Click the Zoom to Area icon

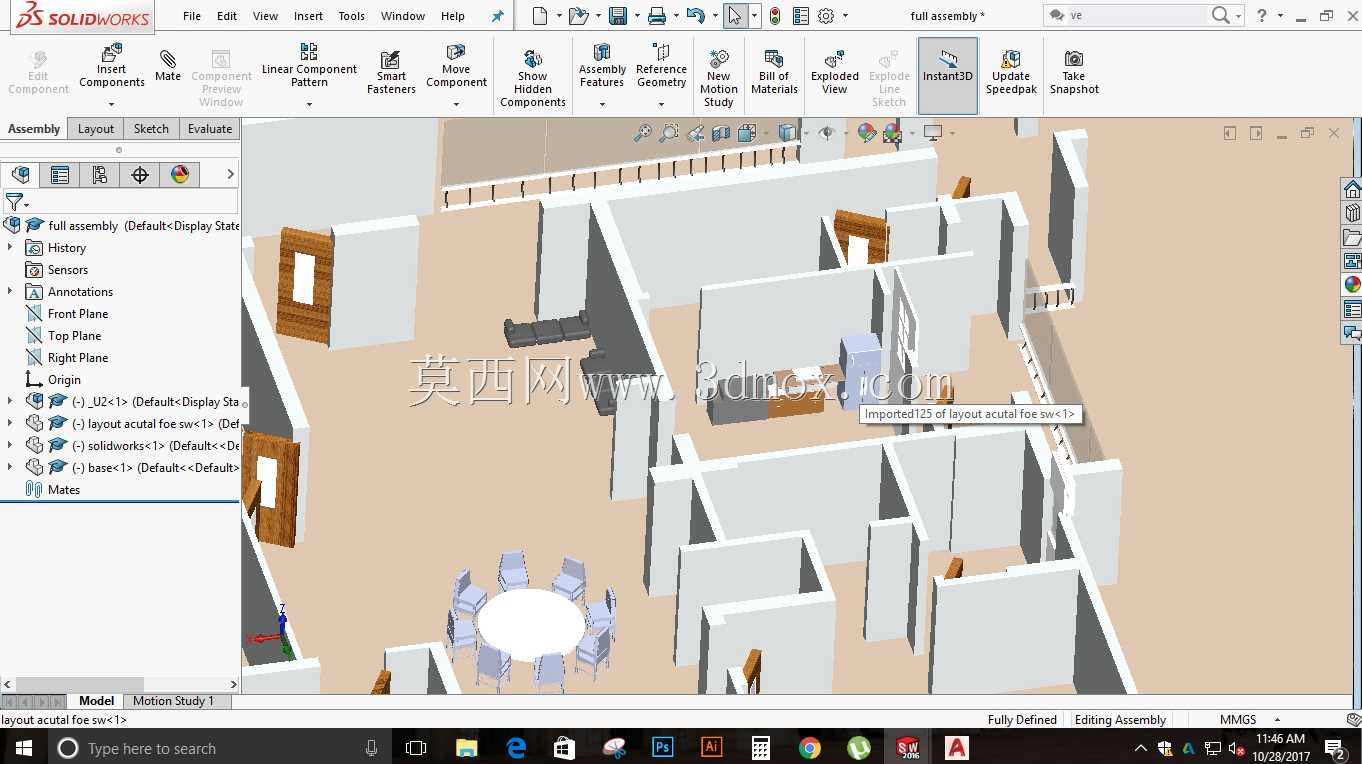point(669,133)
